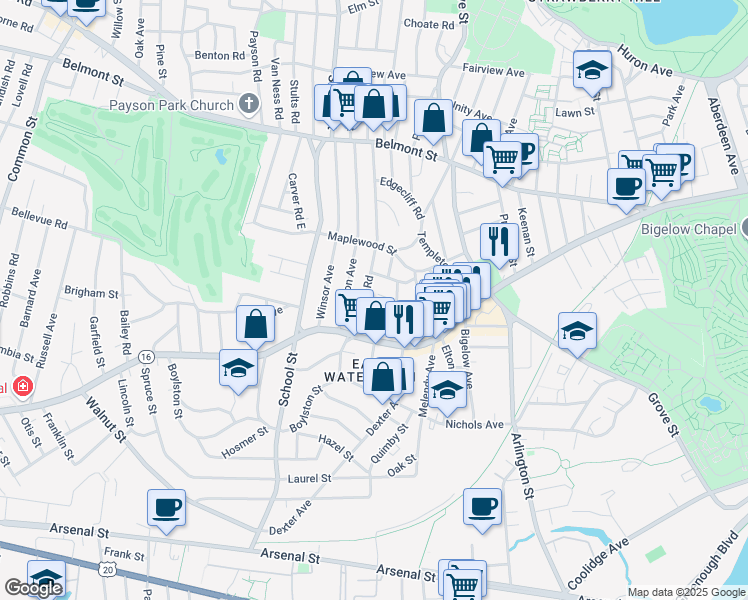This screenshot has height=600, width=748.
Task: Open the cafe marker near Arlington St
Action: 482,506
